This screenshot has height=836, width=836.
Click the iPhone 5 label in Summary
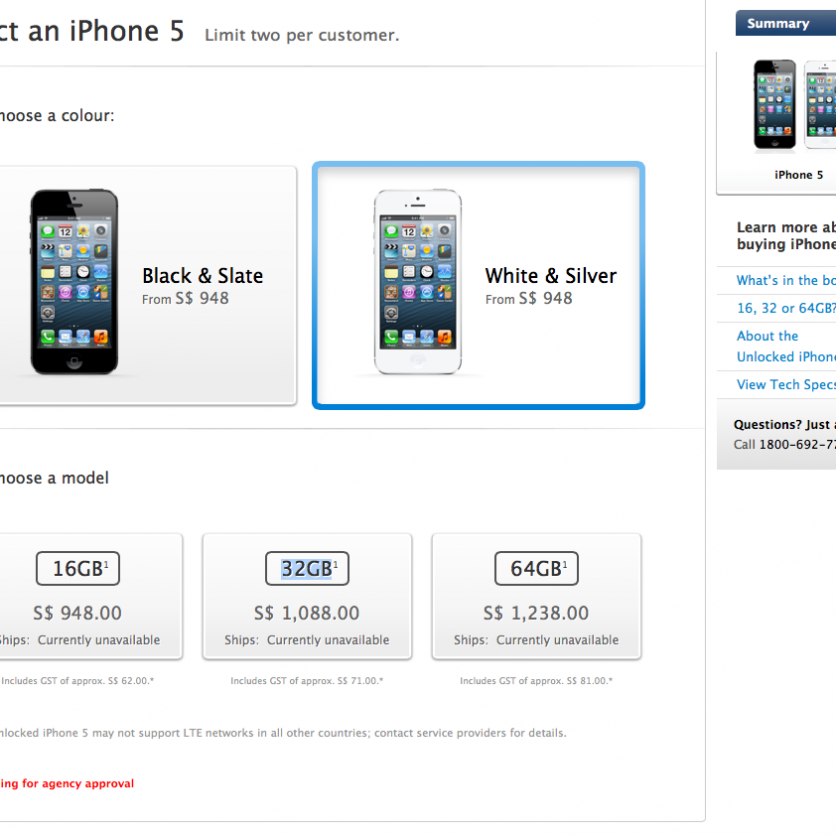coord(798,175)
